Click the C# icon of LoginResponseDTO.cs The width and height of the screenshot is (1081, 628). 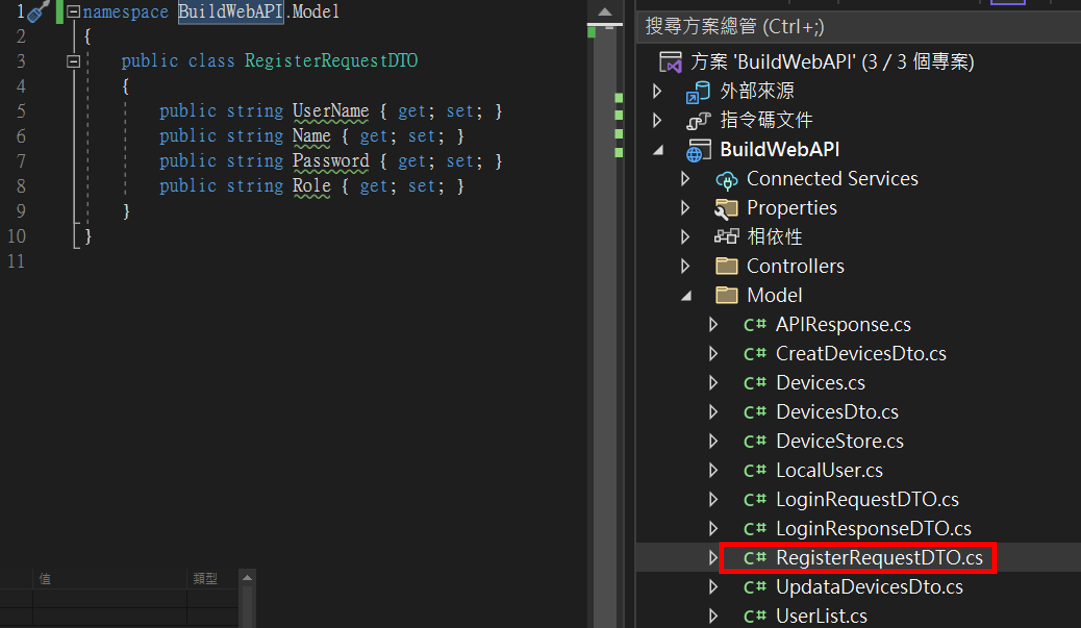(755, 529)
